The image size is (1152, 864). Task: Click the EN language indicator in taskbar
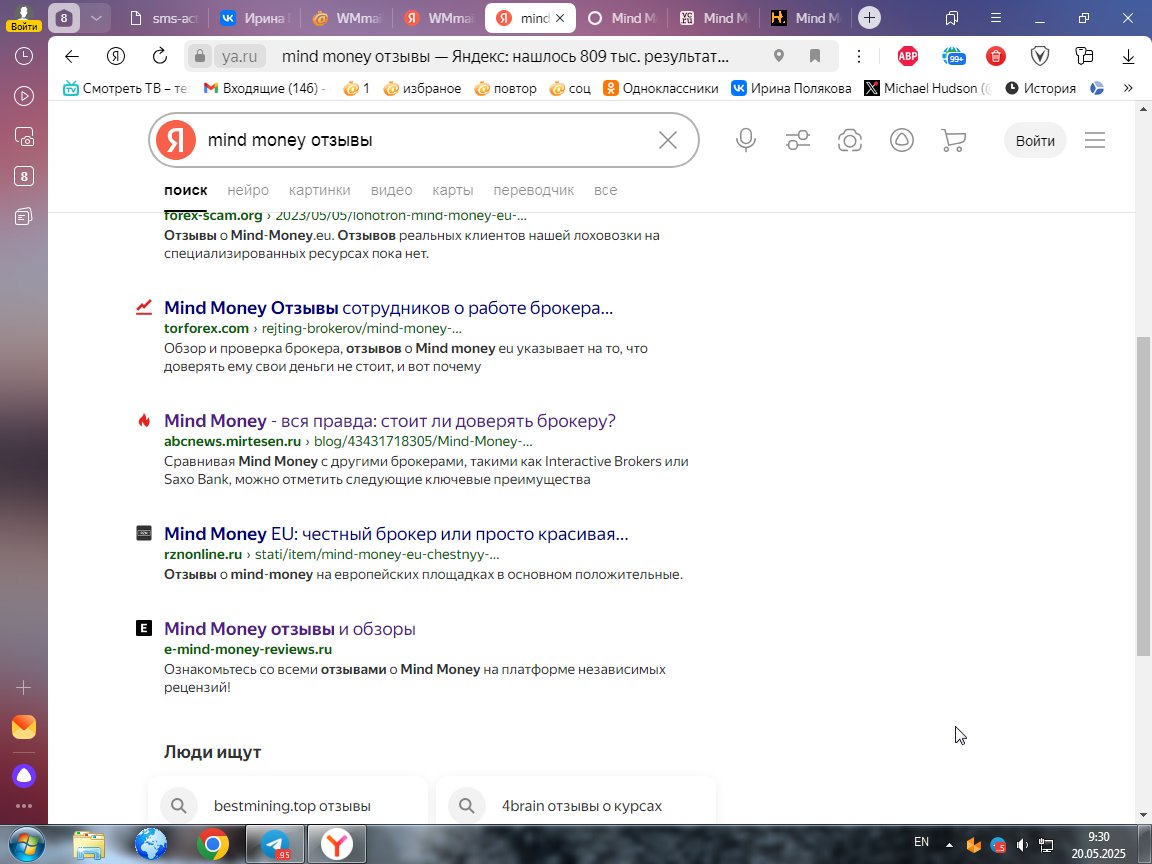point(921,842)
